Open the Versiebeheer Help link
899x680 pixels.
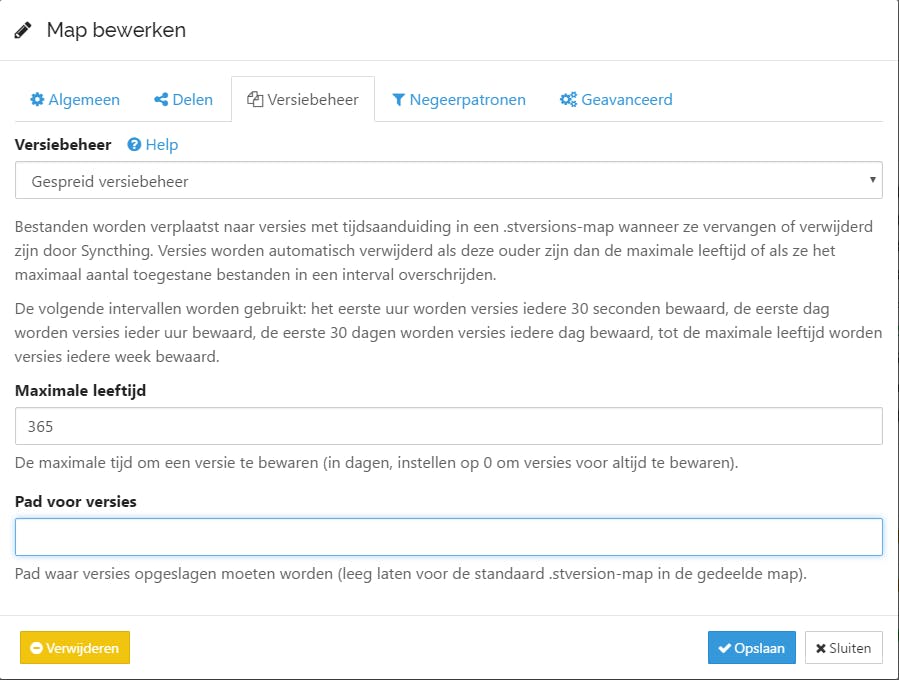[x=153, y=144]
